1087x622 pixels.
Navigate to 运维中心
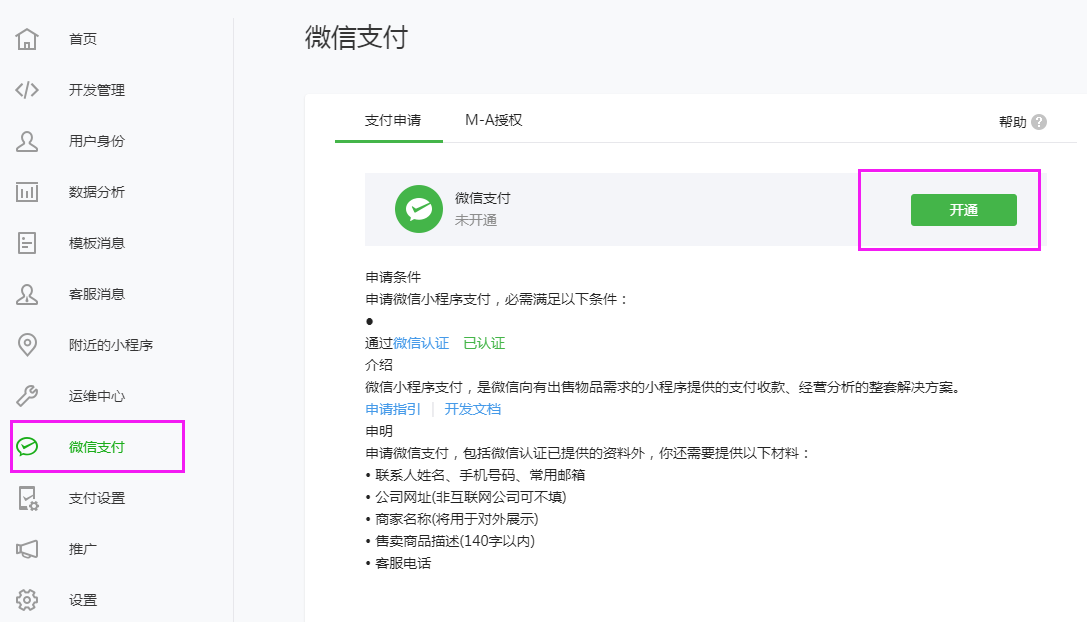pyautogui.click(x=96, y=396)
